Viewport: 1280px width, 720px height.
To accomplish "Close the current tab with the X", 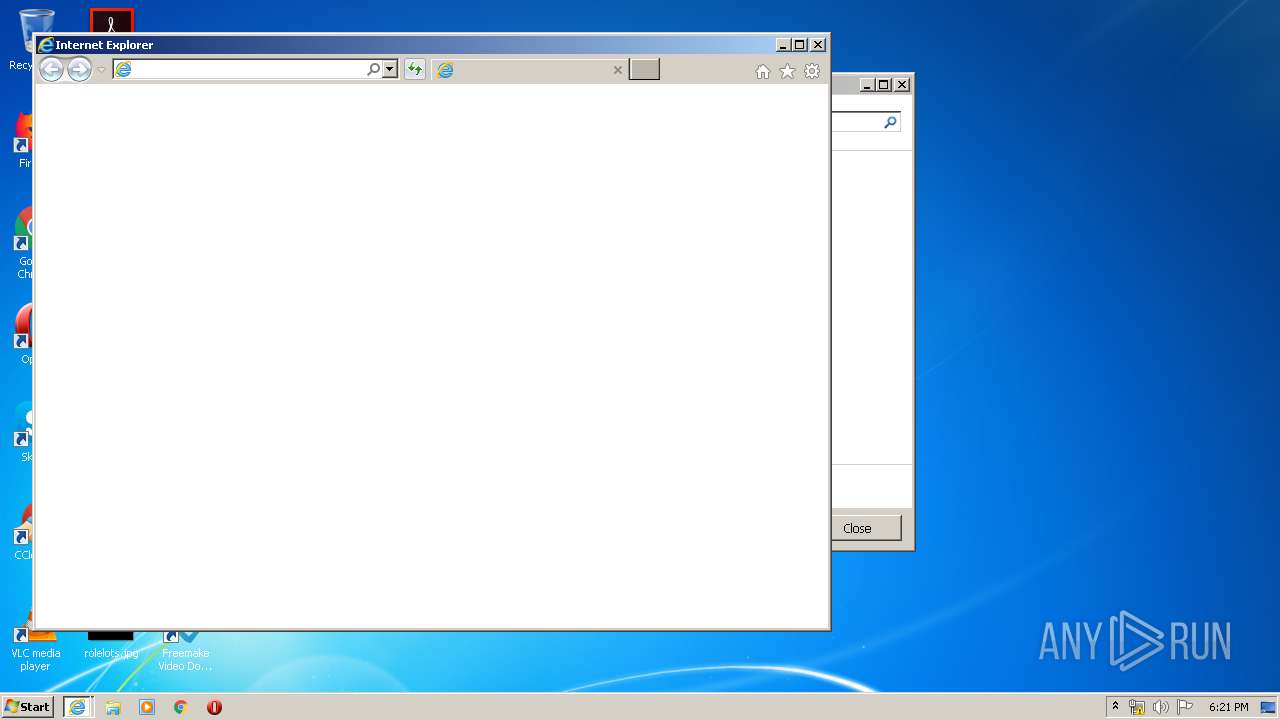I will point(617,70).
